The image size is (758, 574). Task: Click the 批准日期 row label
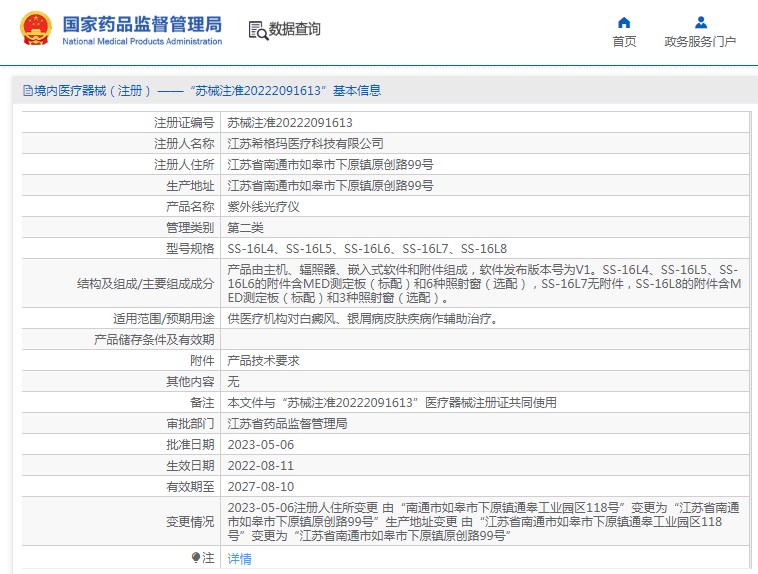(190, 445)
